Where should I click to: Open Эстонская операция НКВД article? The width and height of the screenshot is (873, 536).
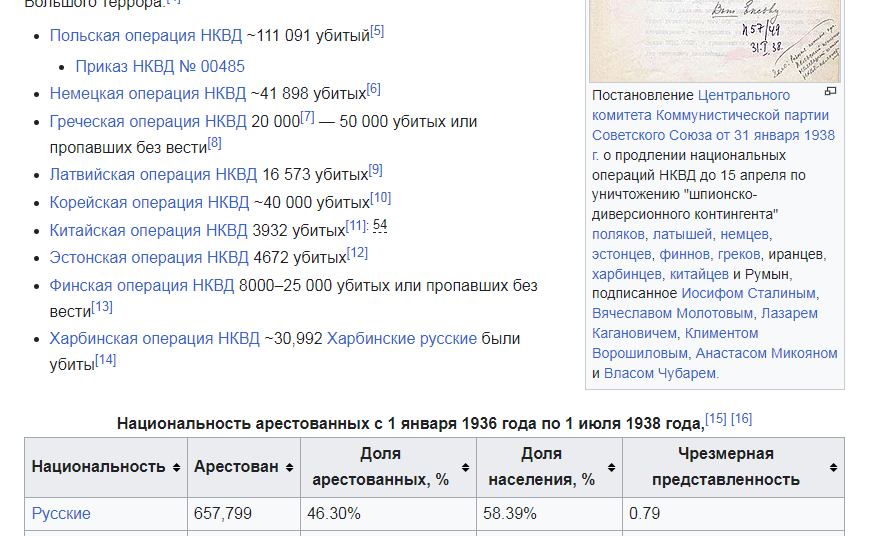[149, 257]
